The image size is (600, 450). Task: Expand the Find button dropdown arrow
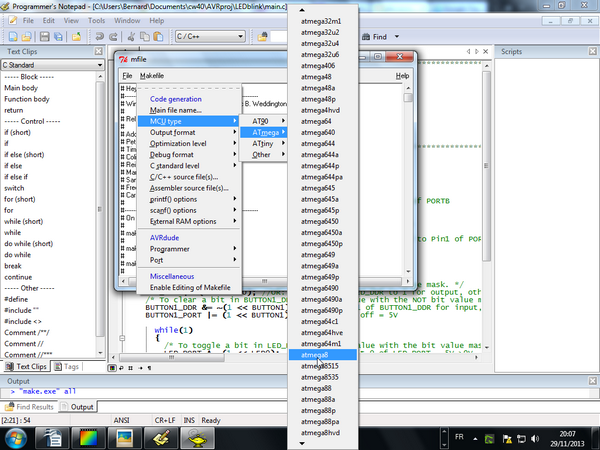pos(395,37)
